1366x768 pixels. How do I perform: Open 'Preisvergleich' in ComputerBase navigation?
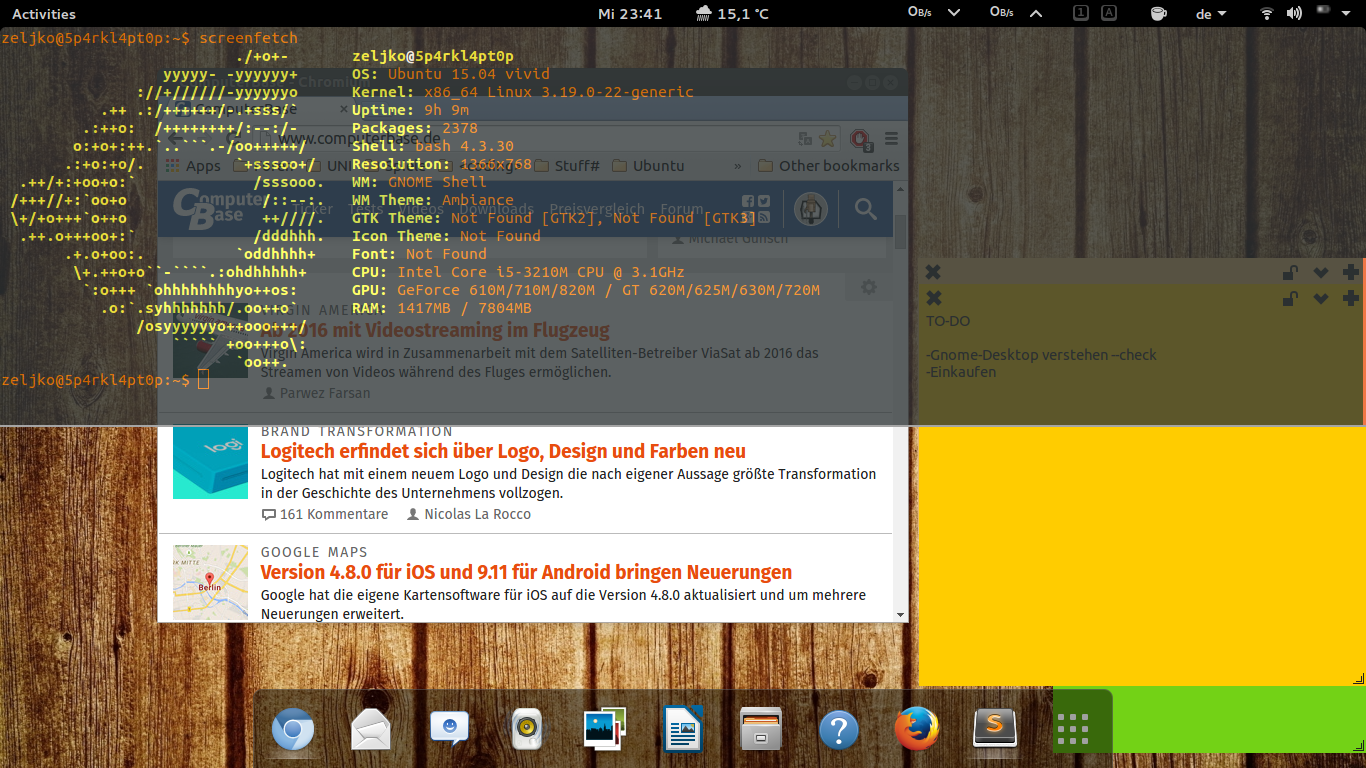click(597, 210)
